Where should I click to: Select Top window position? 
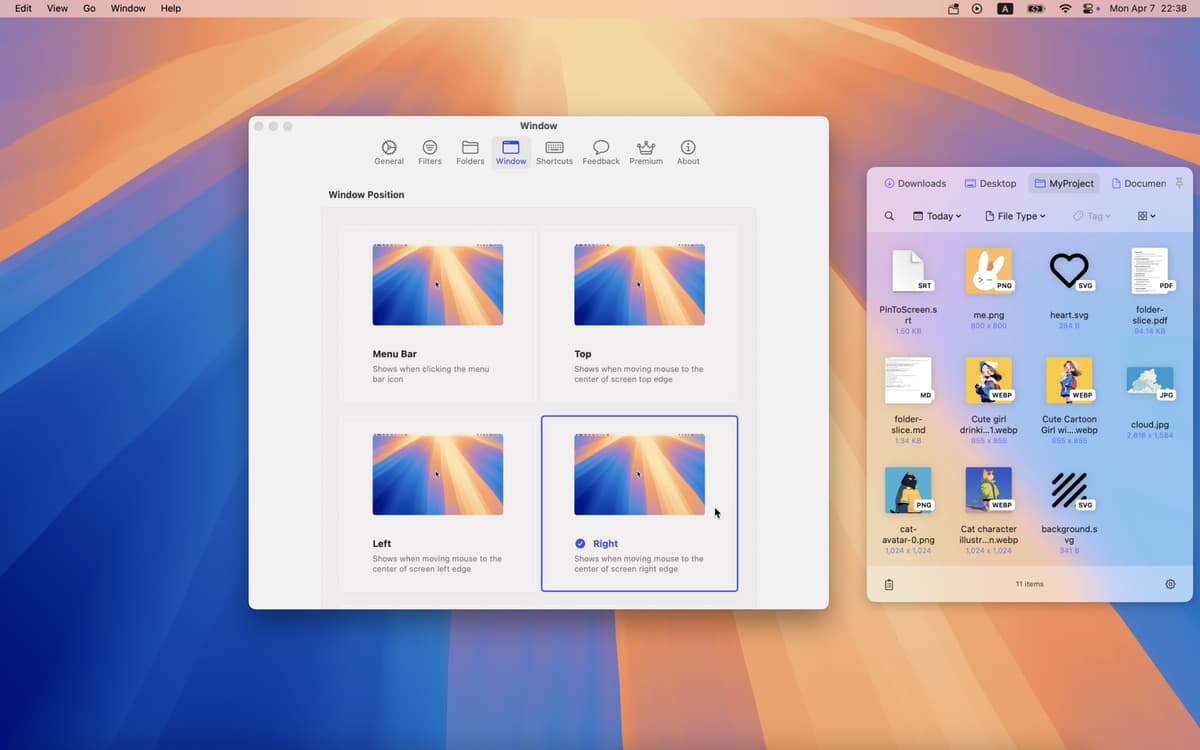tap(639, 313)
